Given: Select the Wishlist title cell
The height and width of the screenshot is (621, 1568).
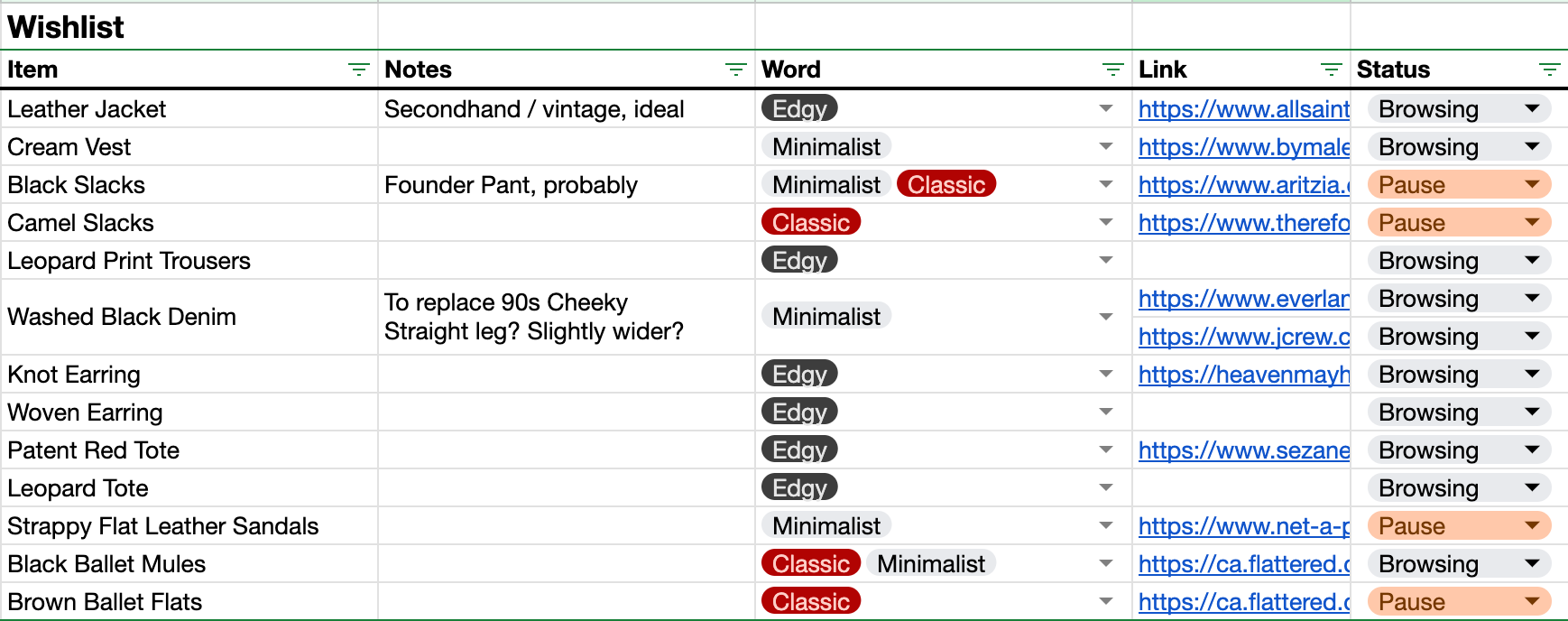Looking at the screenshot, I should [189, 27].
